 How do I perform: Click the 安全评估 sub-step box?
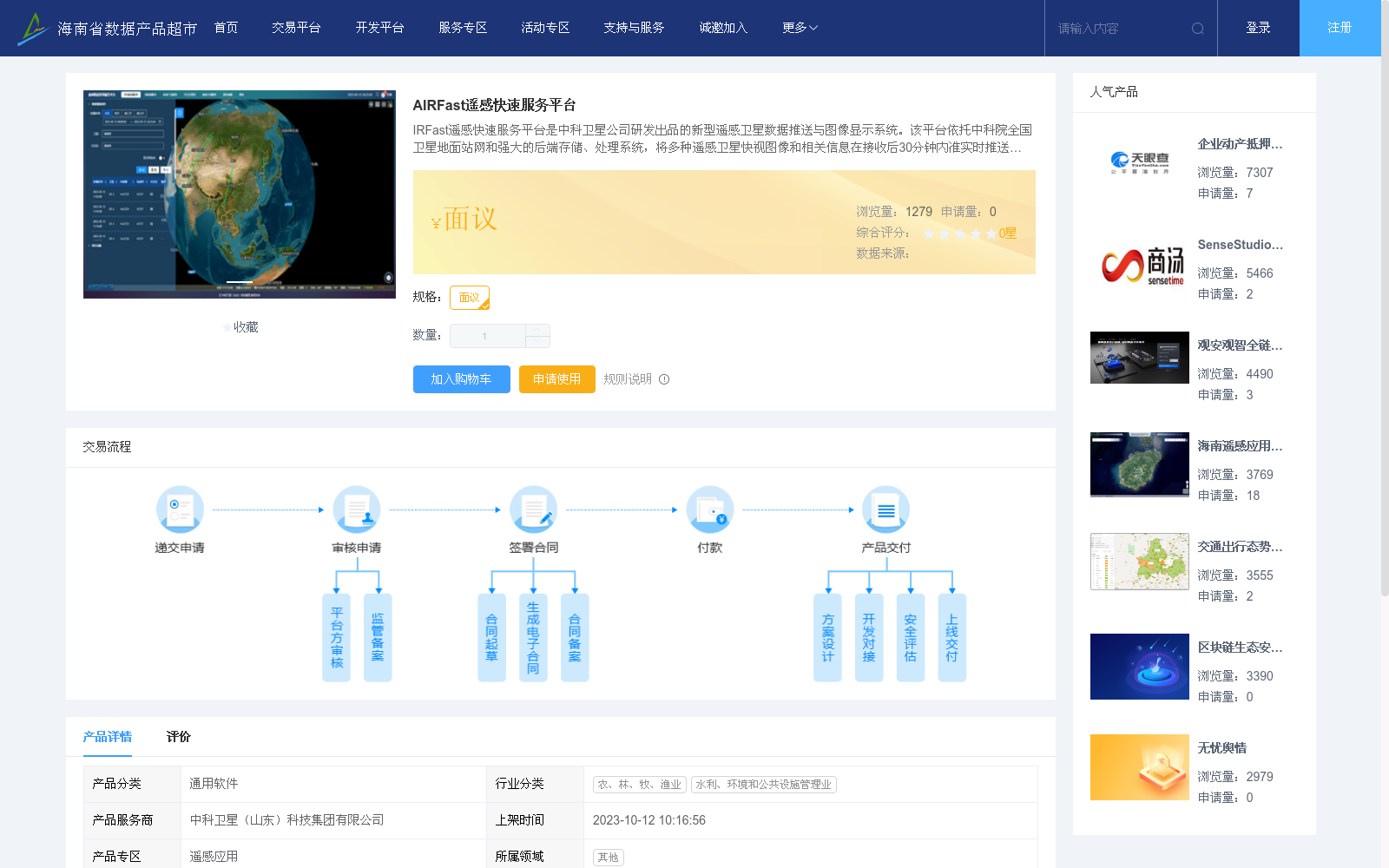(x=911, y=638)
